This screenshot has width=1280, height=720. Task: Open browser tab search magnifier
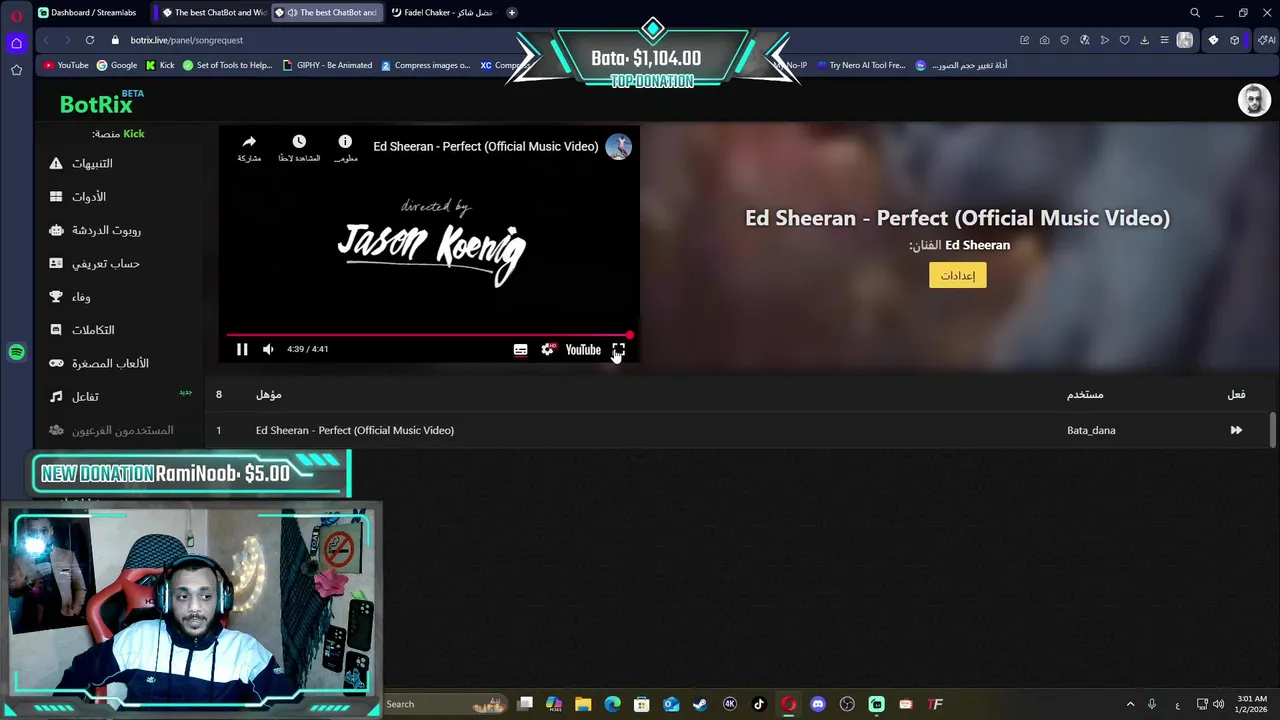pos(1195,13)
